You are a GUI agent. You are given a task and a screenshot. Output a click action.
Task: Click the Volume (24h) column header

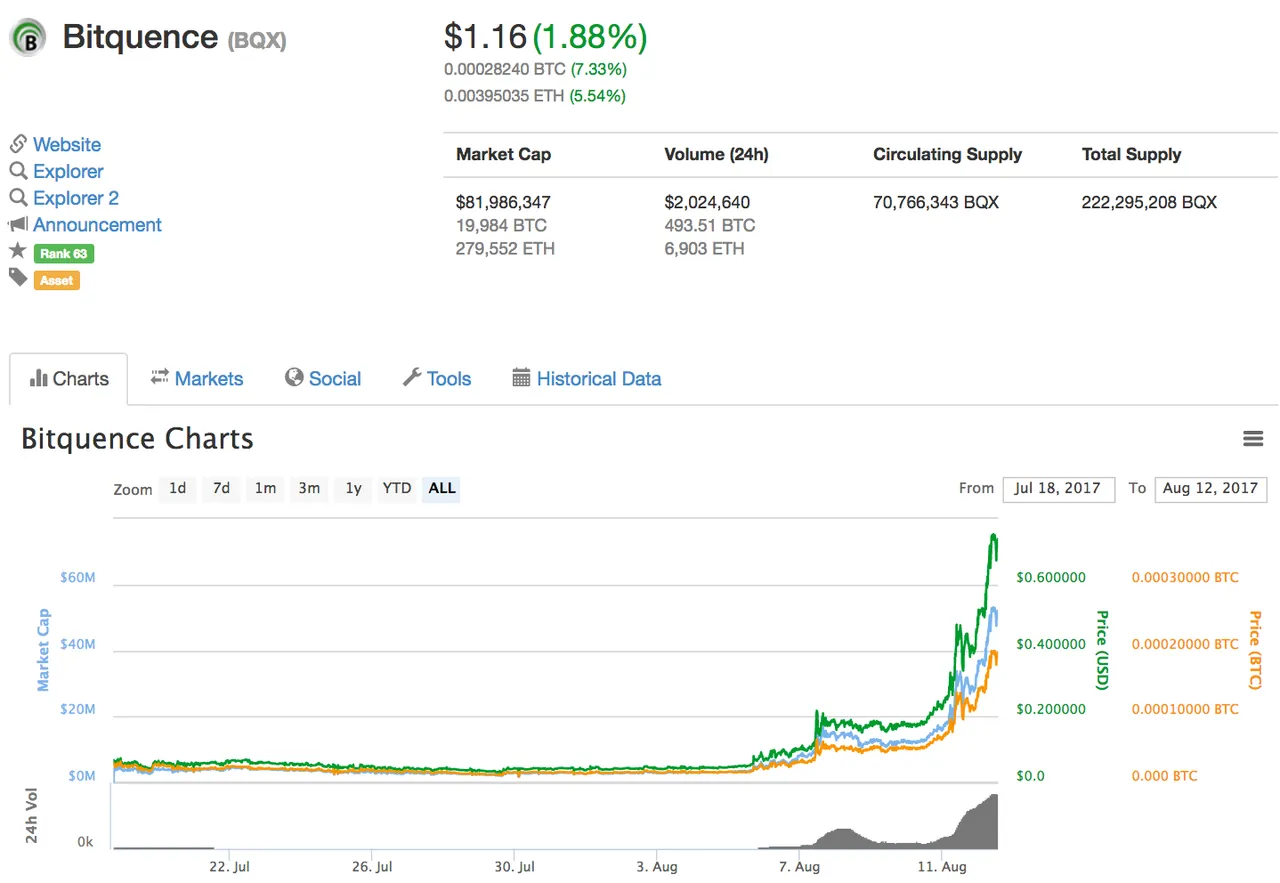[x=716, y=155]
